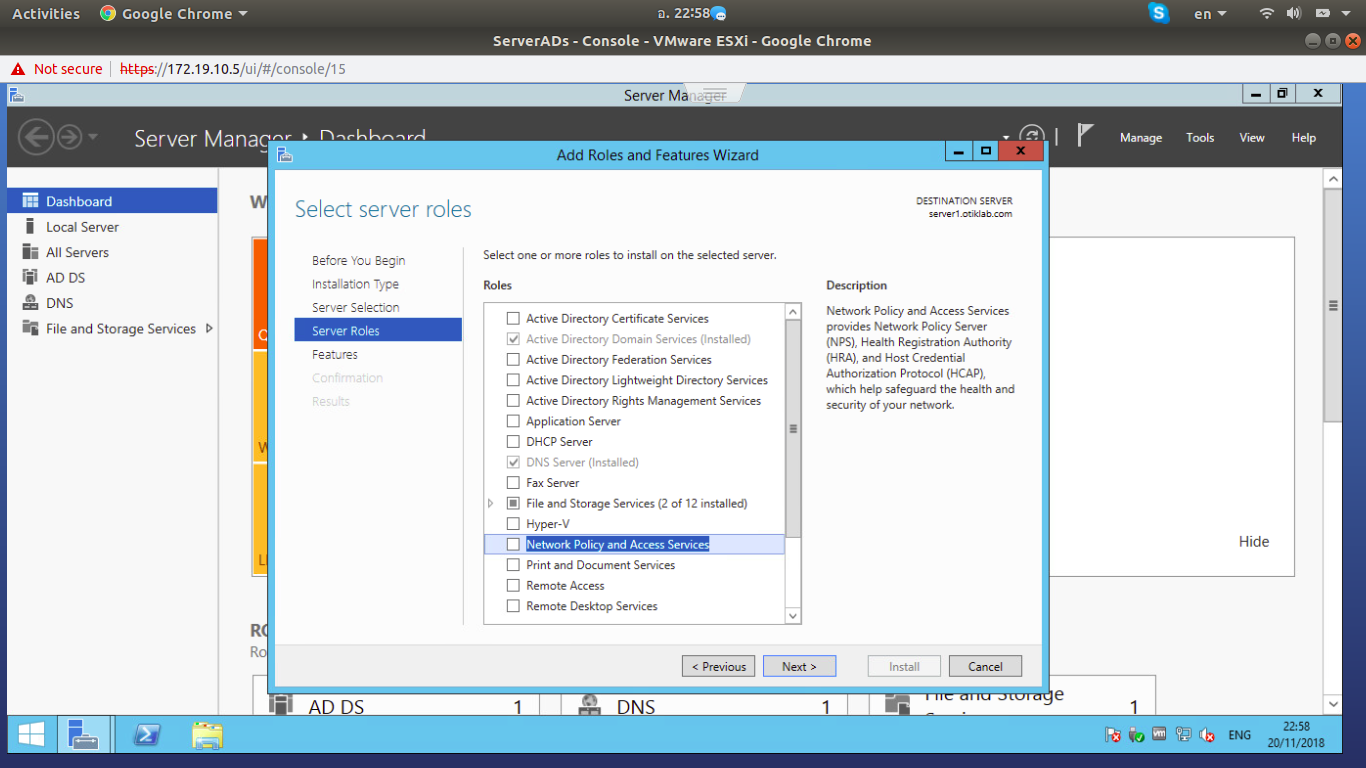1366x768 pixels.
Task: Check Fax Server role
Action: (513, 482)
